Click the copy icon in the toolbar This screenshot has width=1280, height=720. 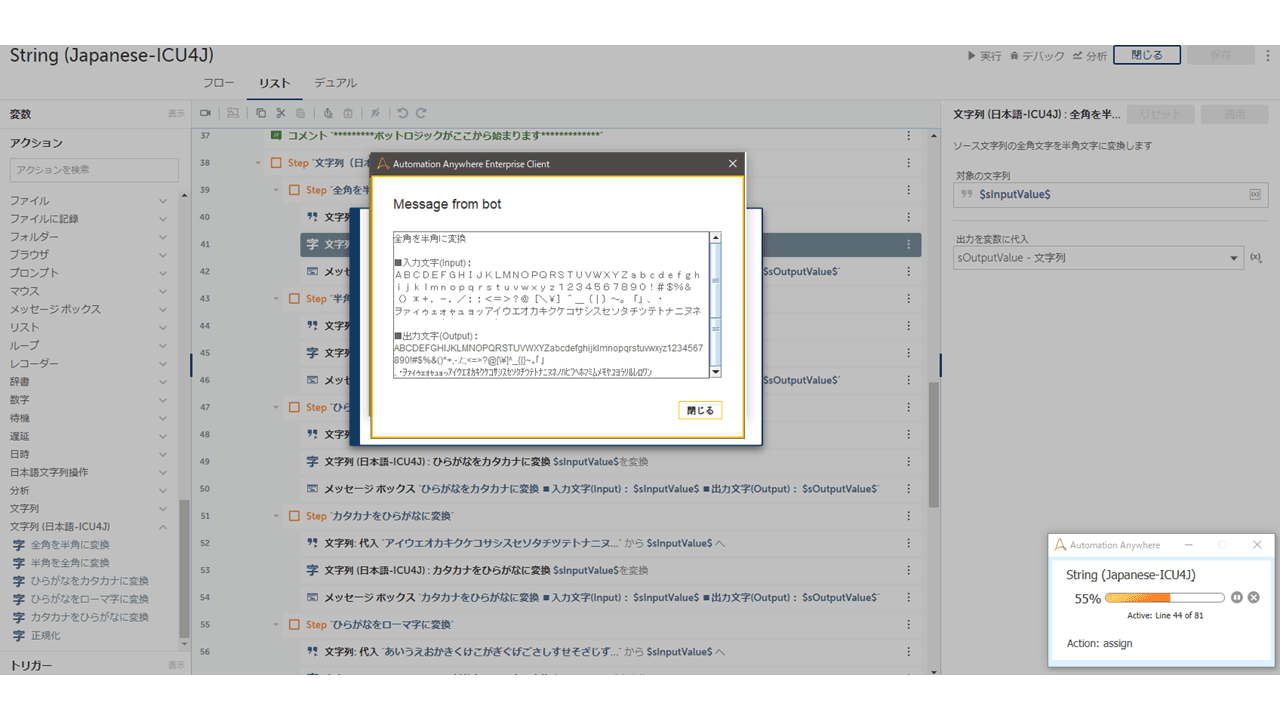261,113
